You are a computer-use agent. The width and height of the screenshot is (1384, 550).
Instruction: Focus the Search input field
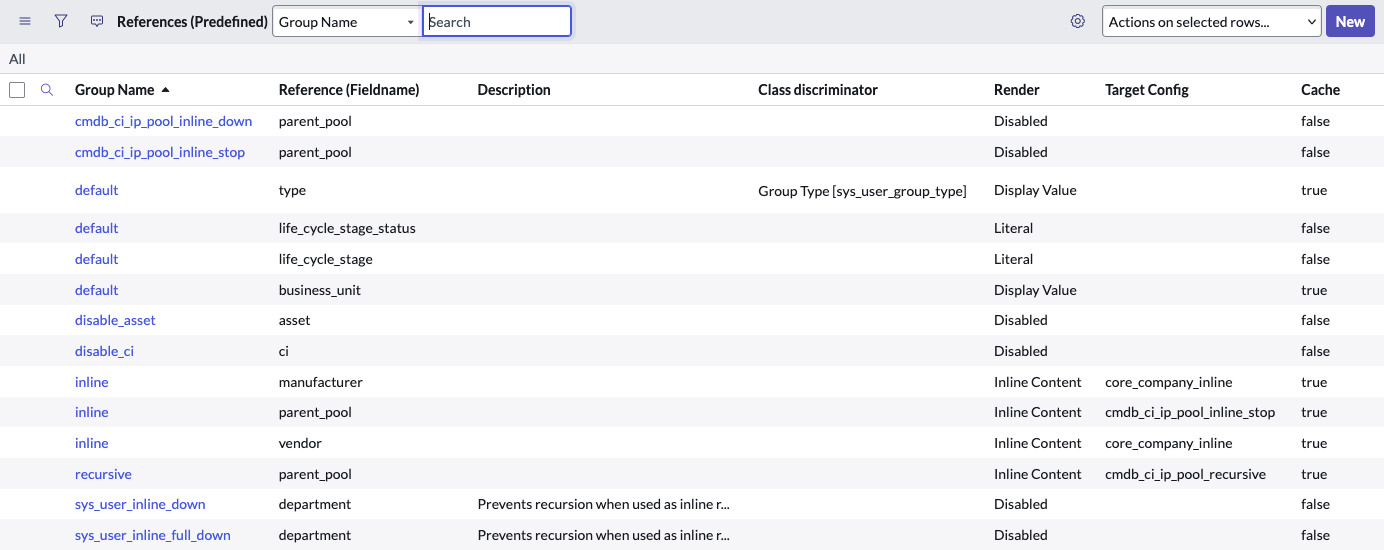pyautogui.click(x=497, y=22)
